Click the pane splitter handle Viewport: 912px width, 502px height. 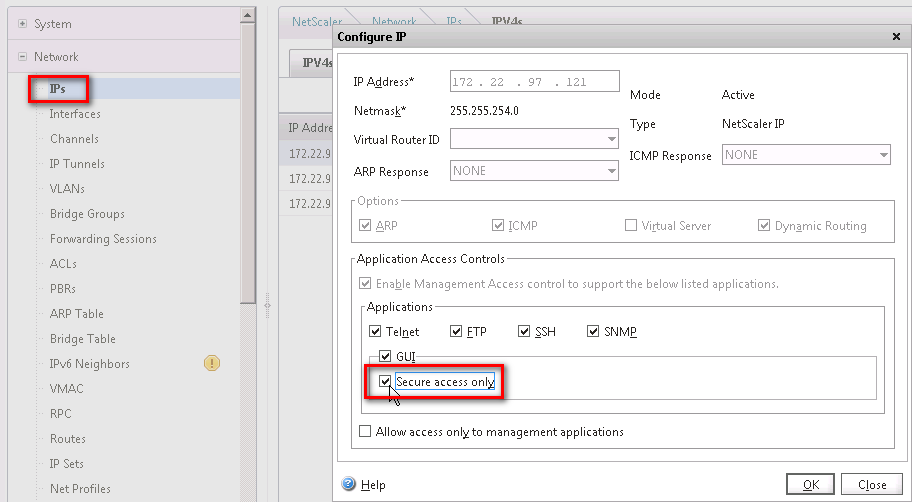(x=268, y=305)
